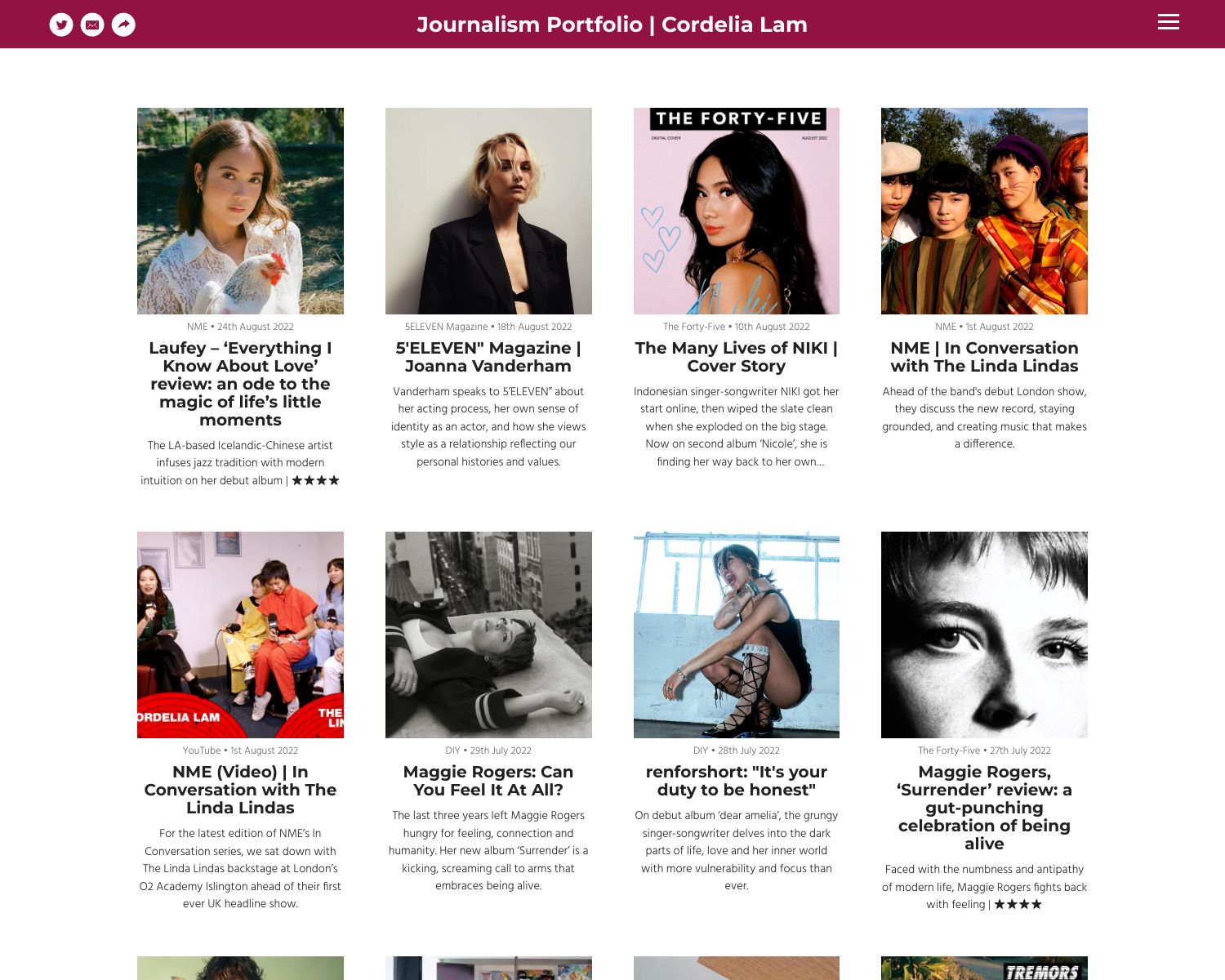Open NME In Conversation with The Linda Lindas

984,357
